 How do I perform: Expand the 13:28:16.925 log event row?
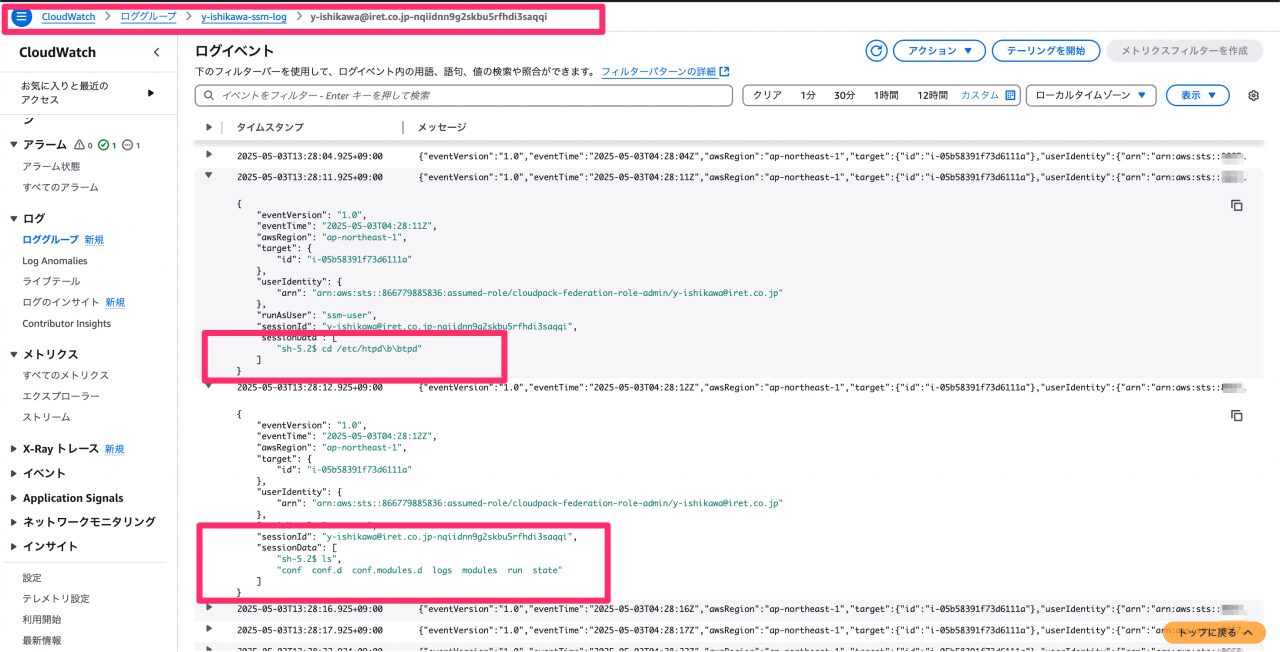209,606
